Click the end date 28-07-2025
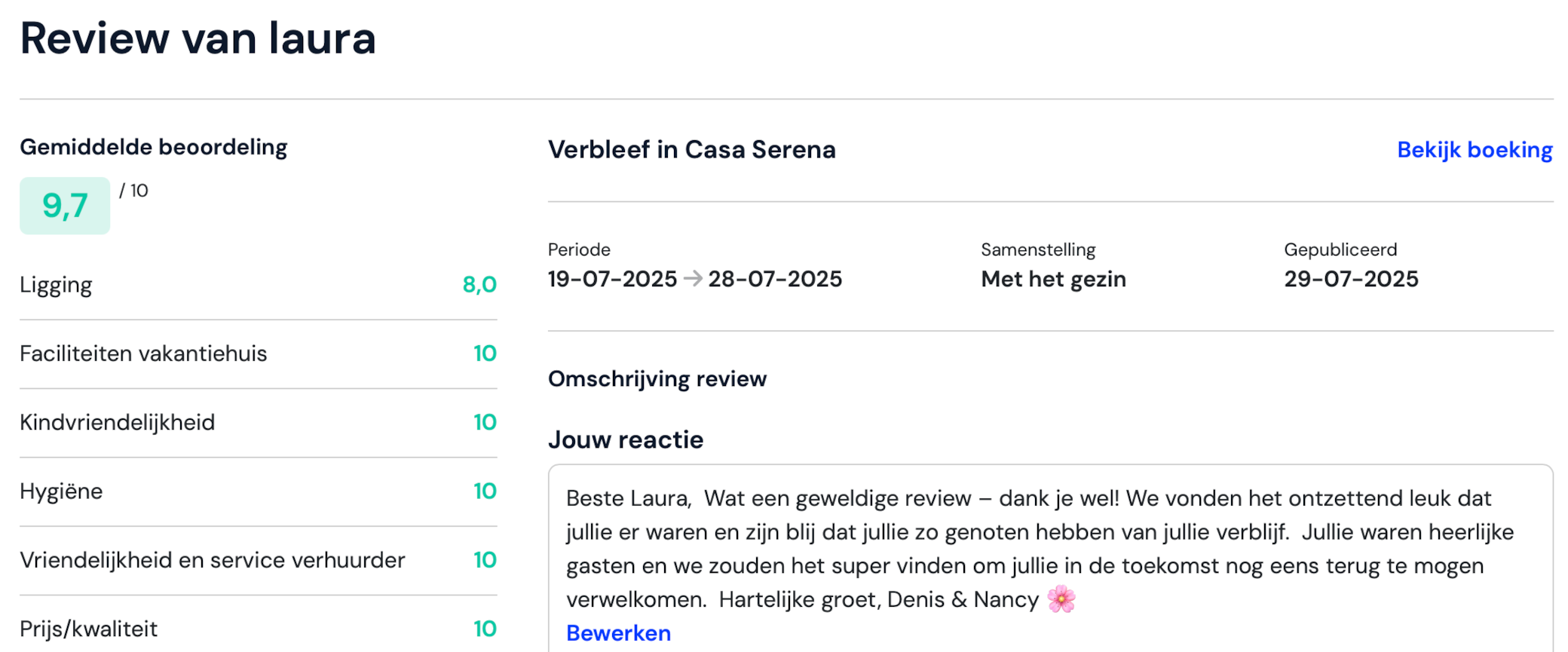 point(775,279)
